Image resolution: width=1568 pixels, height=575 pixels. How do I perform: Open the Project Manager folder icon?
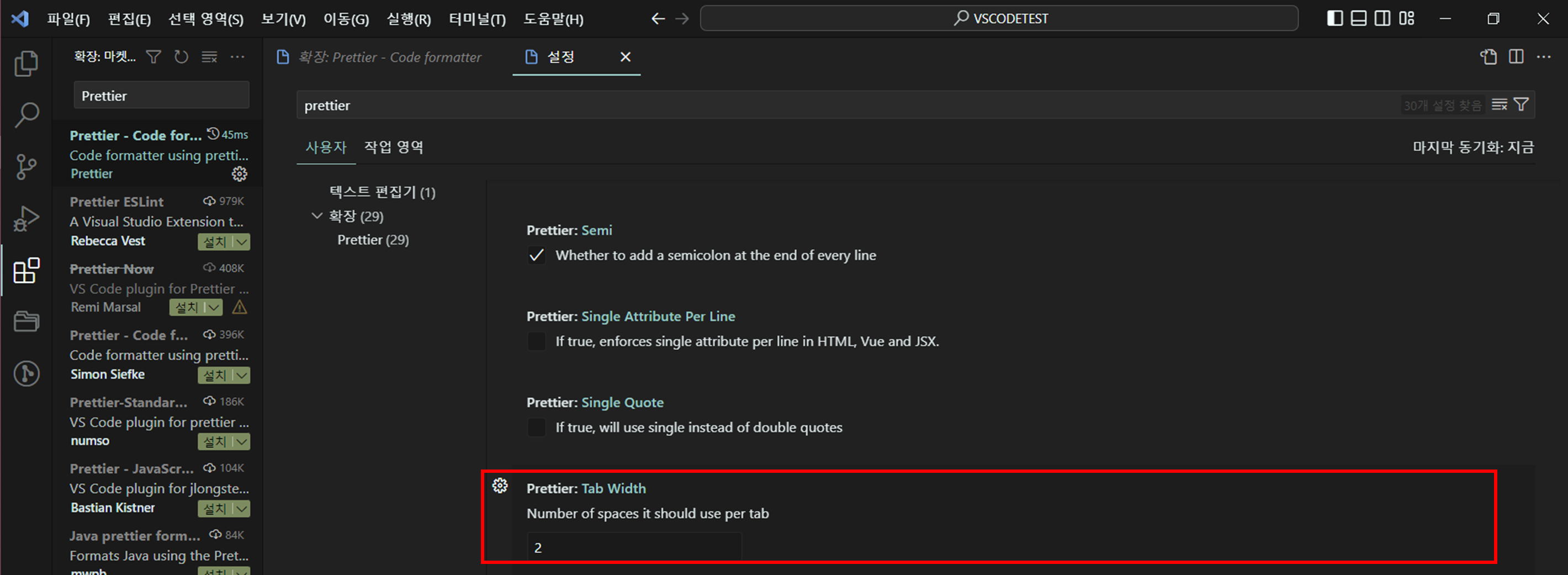[26, 321]
